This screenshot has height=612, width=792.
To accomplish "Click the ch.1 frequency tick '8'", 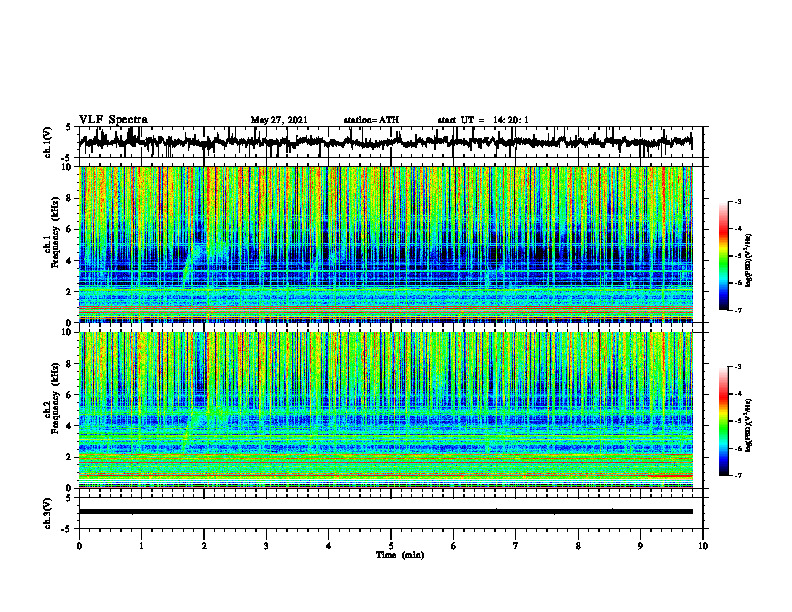I will click(x=71, y=198).
